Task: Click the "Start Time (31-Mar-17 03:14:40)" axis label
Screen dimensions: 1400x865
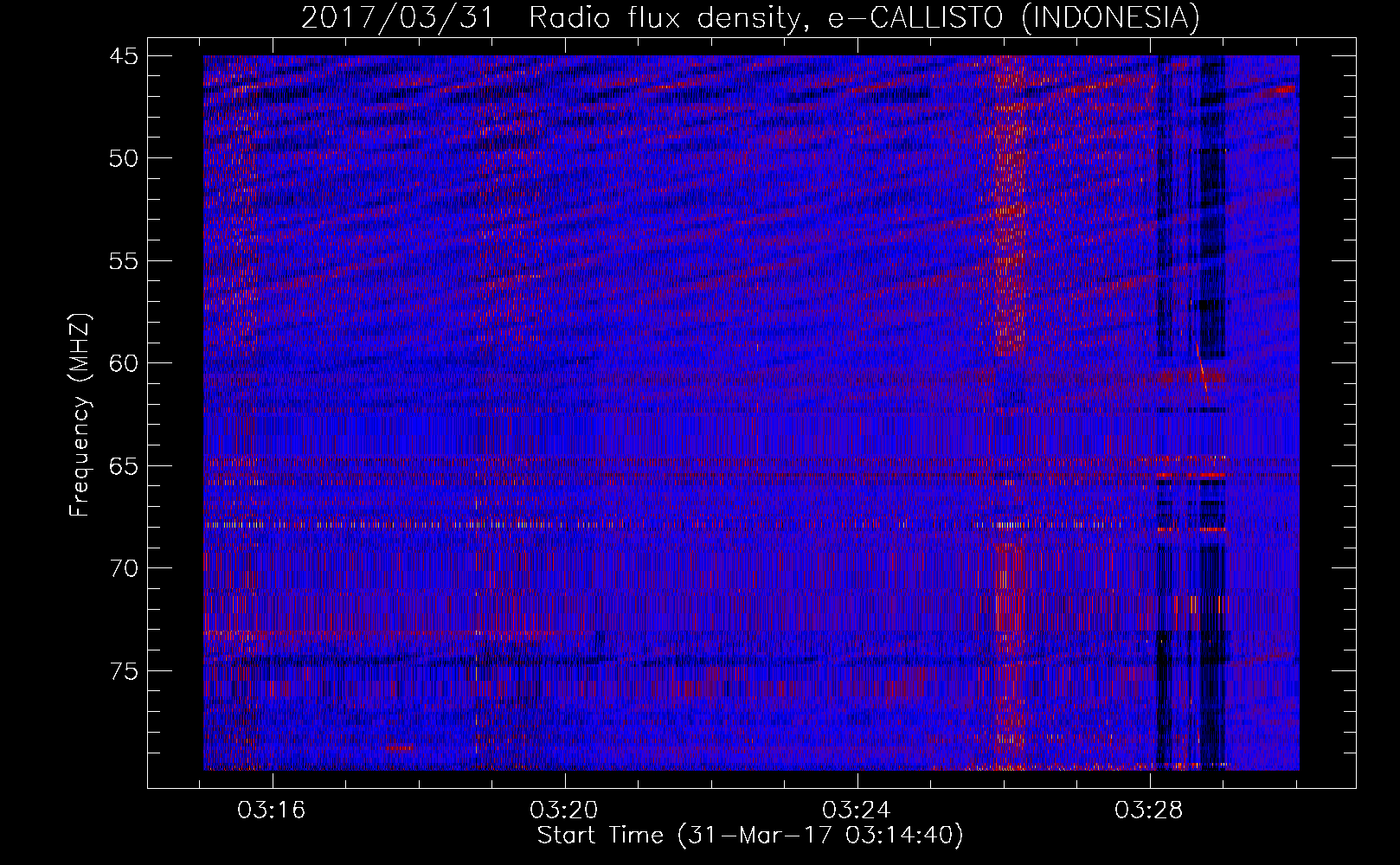Action: [750, 836]
